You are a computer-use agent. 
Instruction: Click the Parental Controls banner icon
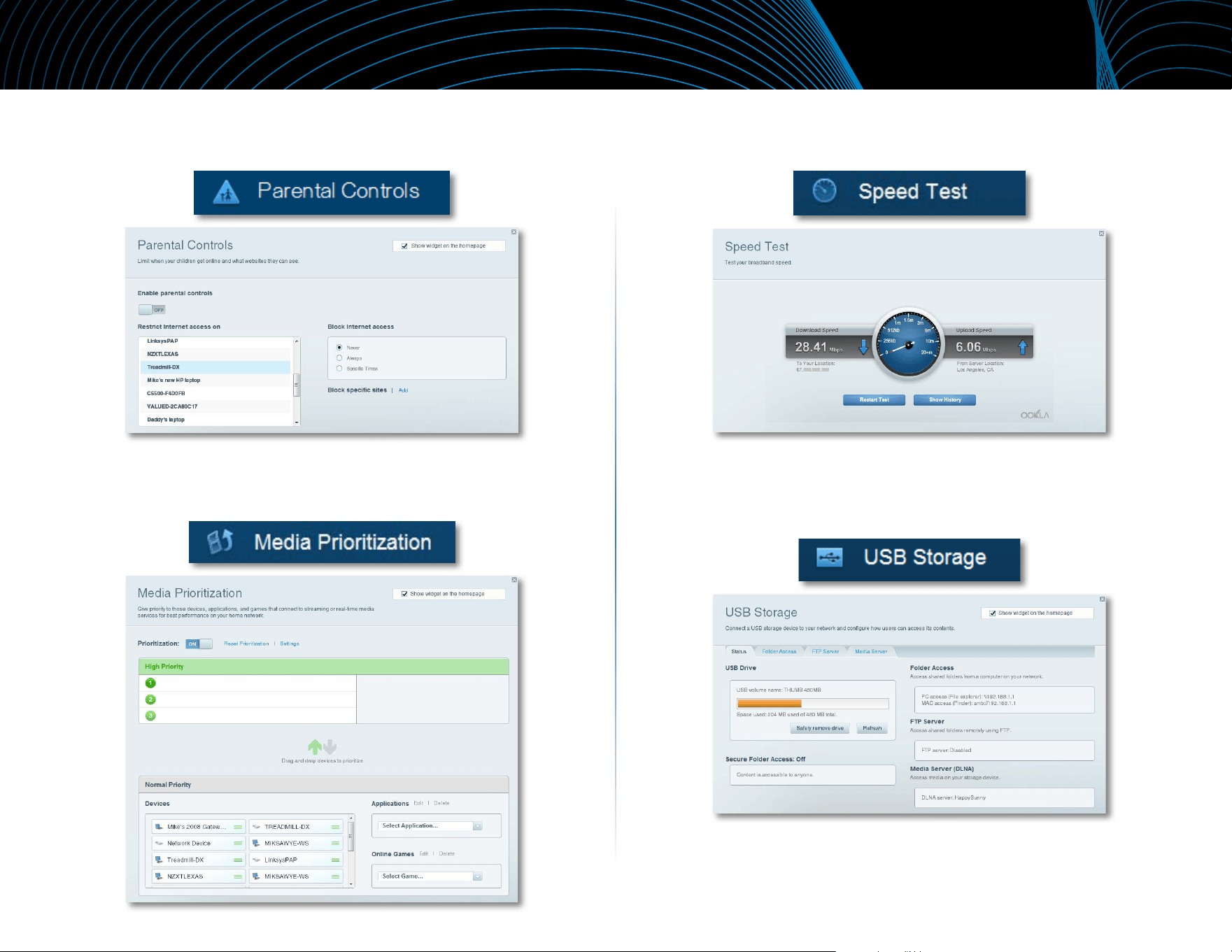coord(226,192)
